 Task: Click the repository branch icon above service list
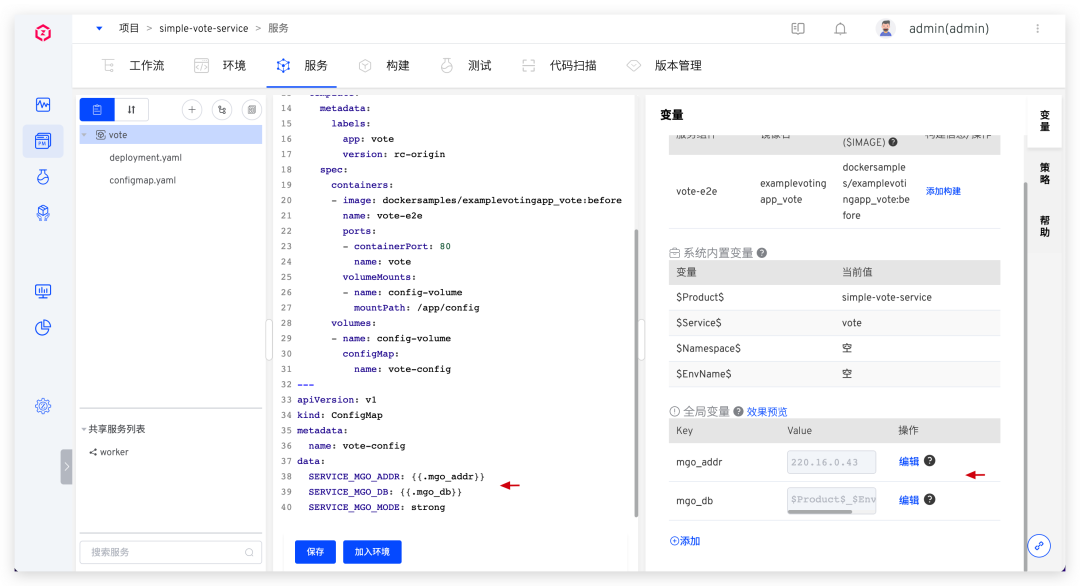click(x=222, y=110)
